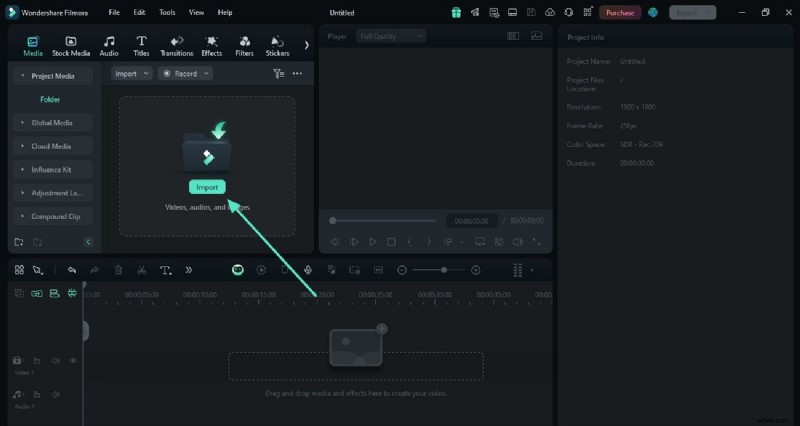Open the headset support icon
The height and width of the screenshot is (426, 800).
coord(568,13)
